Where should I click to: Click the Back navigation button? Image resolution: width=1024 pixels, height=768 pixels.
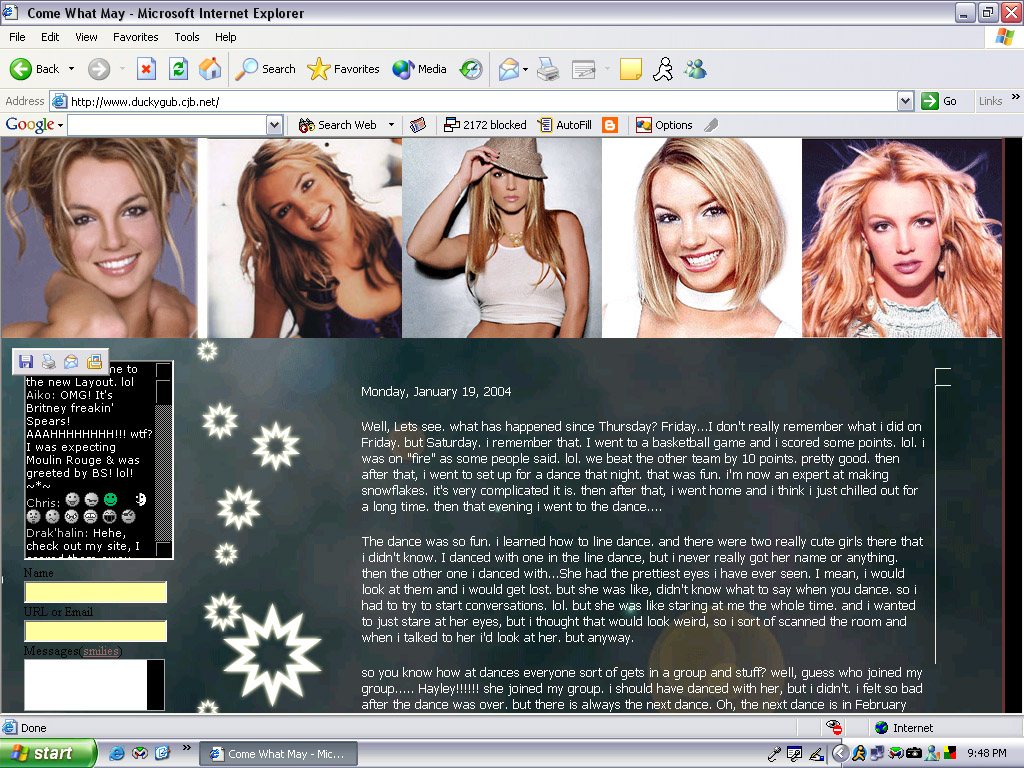click(34, 69)
